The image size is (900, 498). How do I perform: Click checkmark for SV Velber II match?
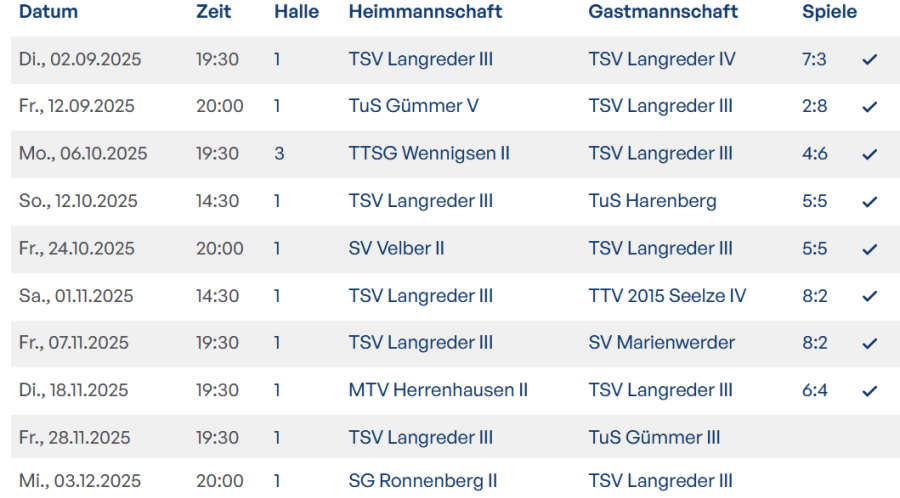point(869,249)
